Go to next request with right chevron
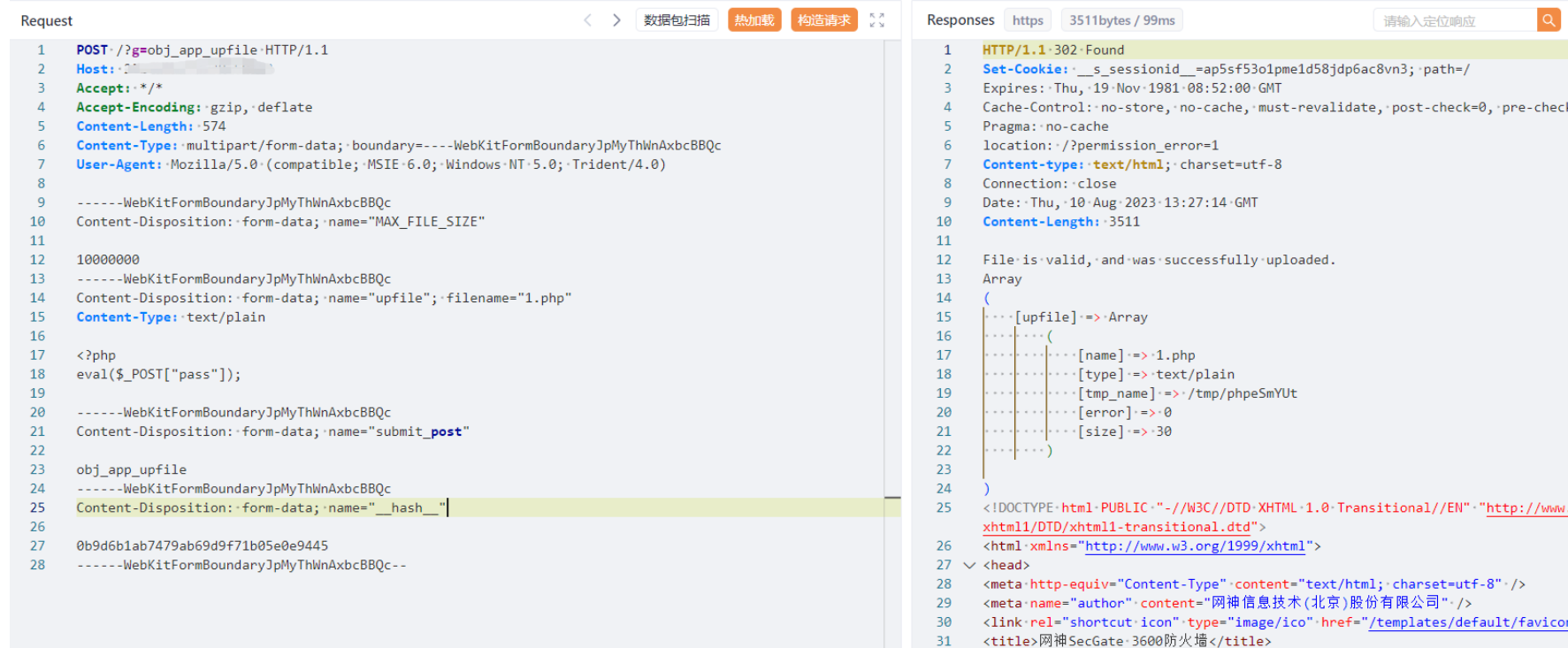Screen dimensions: 1568x648 [x=616, y=20]
